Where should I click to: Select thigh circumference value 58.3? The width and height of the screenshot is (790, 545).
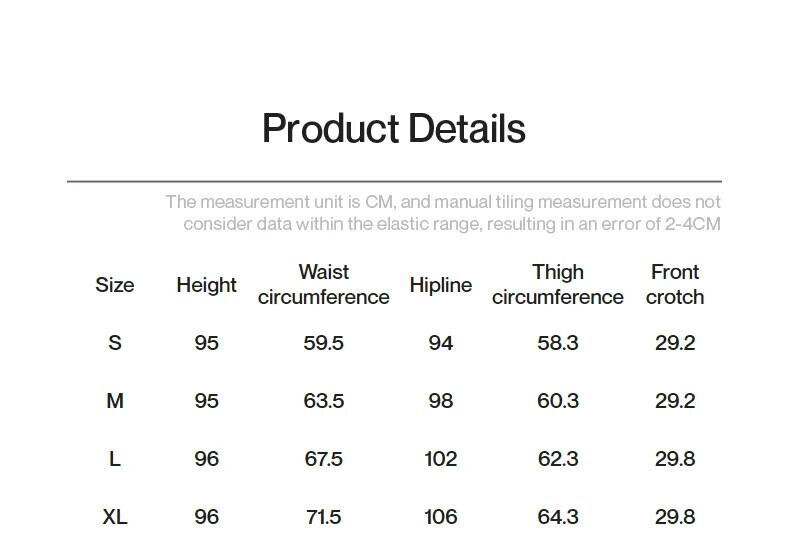coord(558,343)
